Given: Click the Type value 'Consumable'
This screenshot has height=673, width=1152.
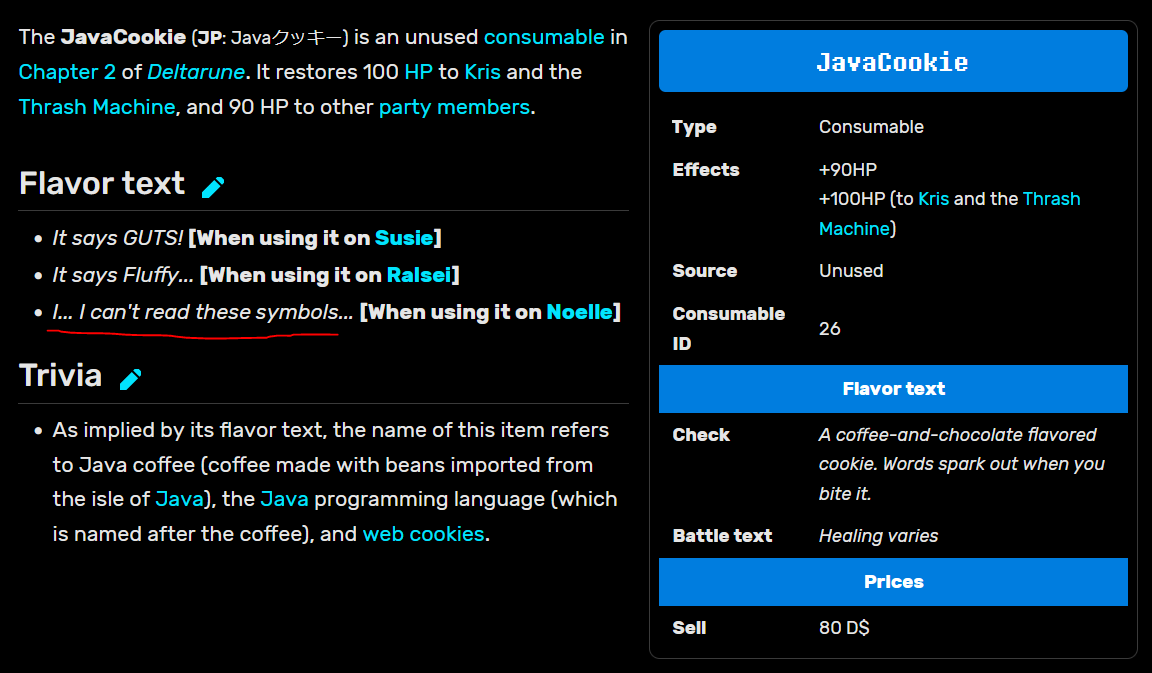Looking at the screenshot, I should coord(871,127).
